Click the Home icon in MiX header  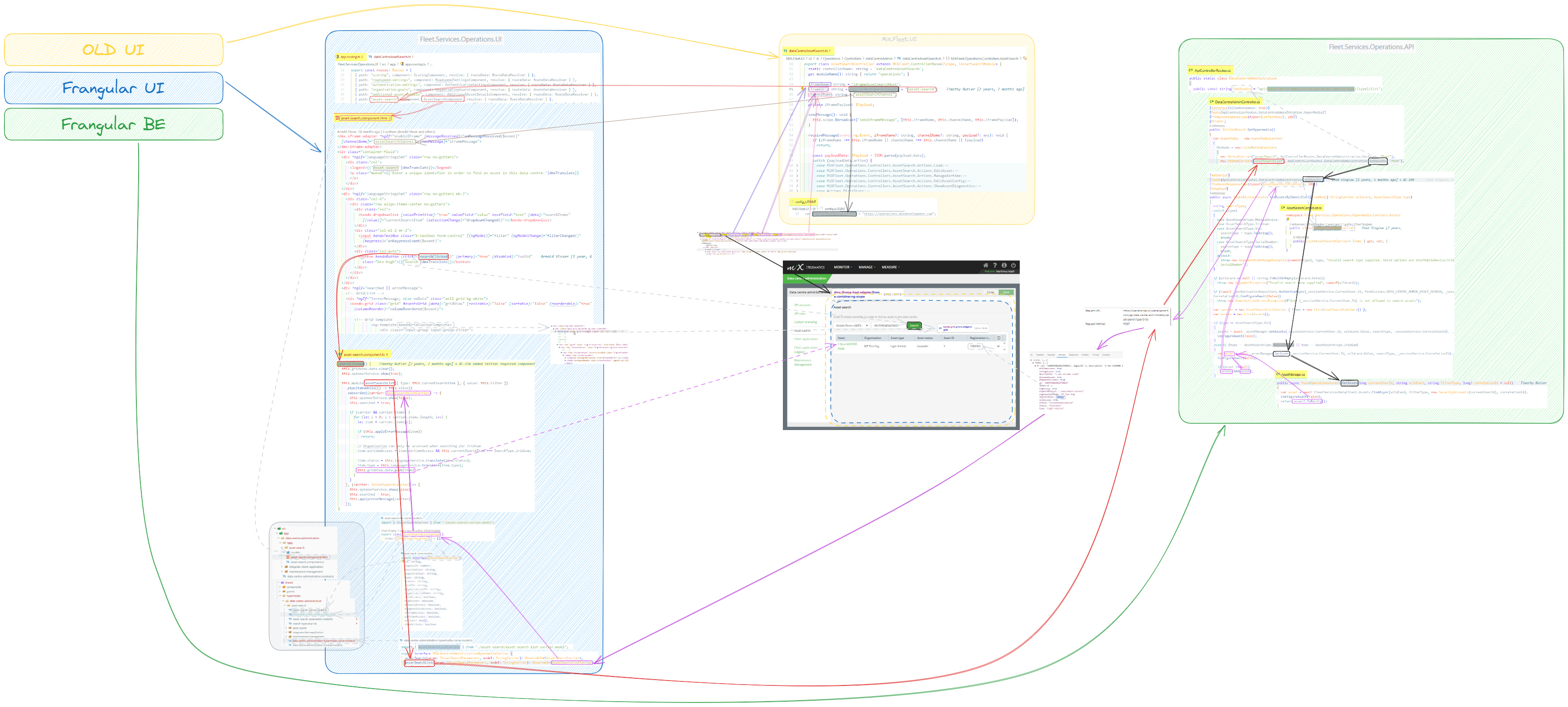click(x=986, y=265)
